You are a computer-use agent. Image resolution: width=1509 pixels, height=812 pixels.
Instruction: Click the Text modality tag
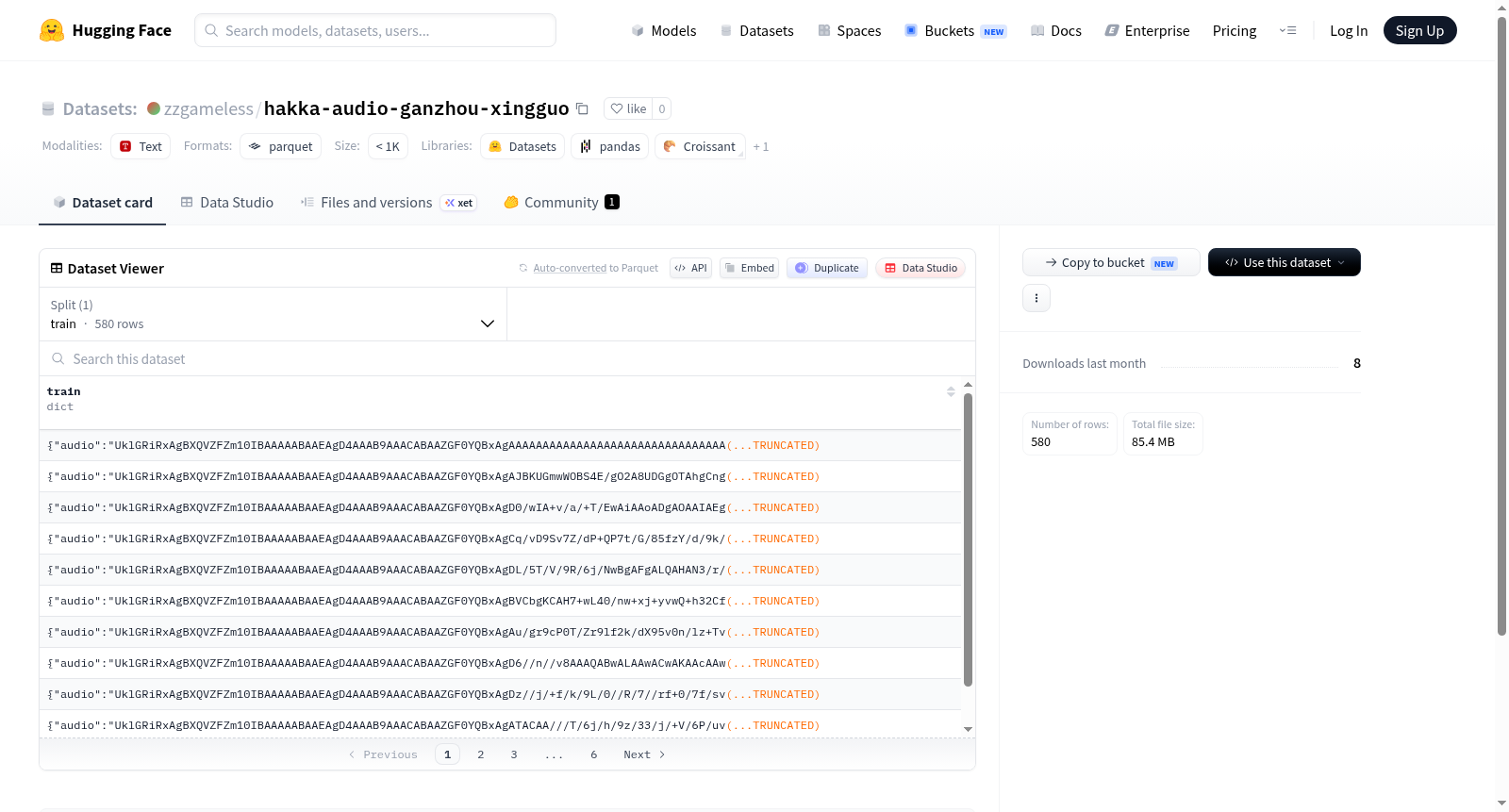click(141, 146)
